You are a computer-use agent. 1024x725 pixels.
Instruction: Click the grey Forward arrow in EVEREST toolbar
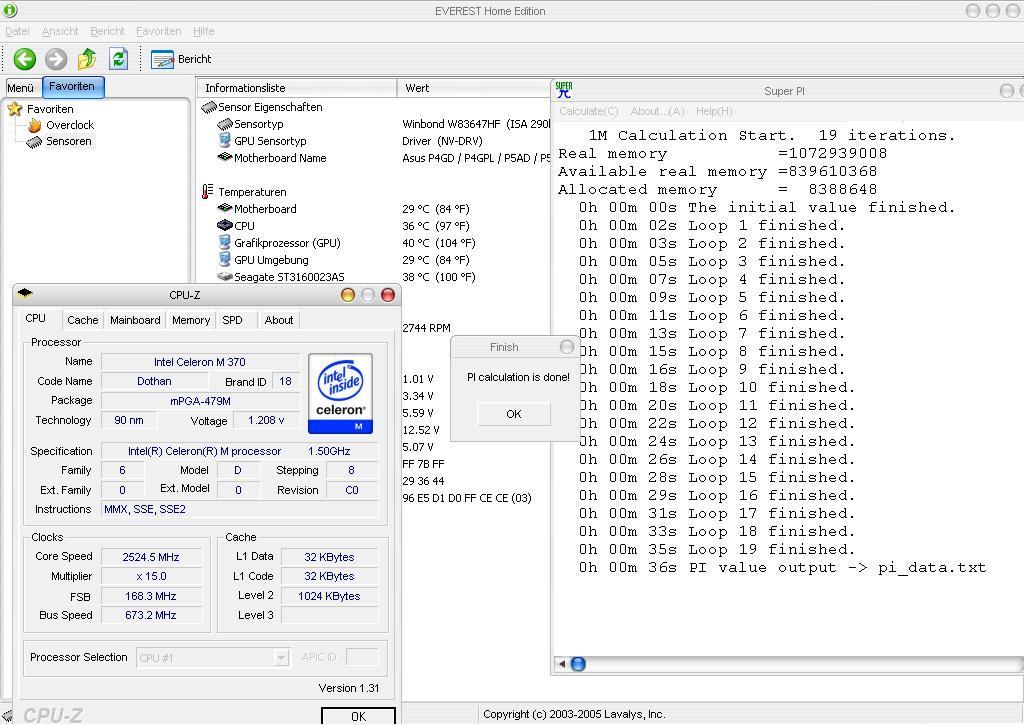click(56, 59)
